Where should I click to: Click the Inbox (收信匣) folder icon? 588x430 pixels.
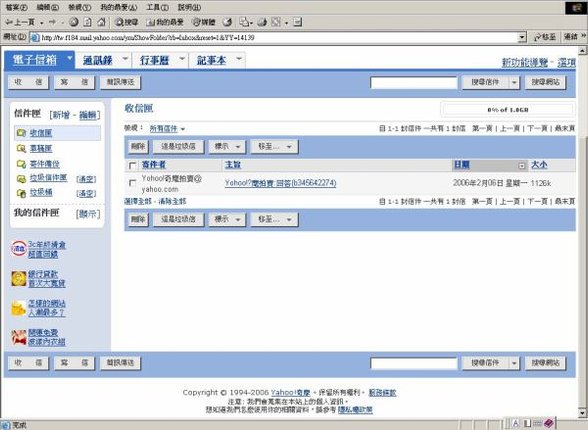coord(21,133)
